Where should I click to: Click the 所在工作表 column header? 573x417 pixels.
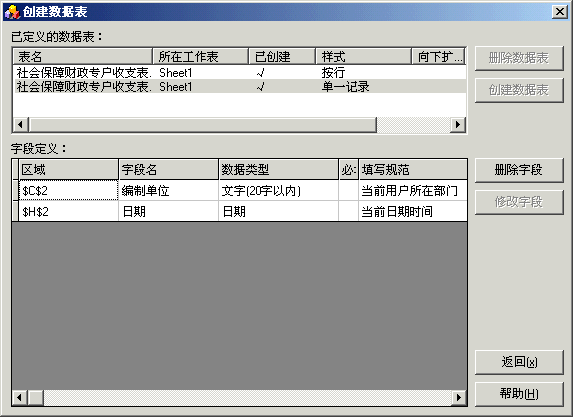201,57
